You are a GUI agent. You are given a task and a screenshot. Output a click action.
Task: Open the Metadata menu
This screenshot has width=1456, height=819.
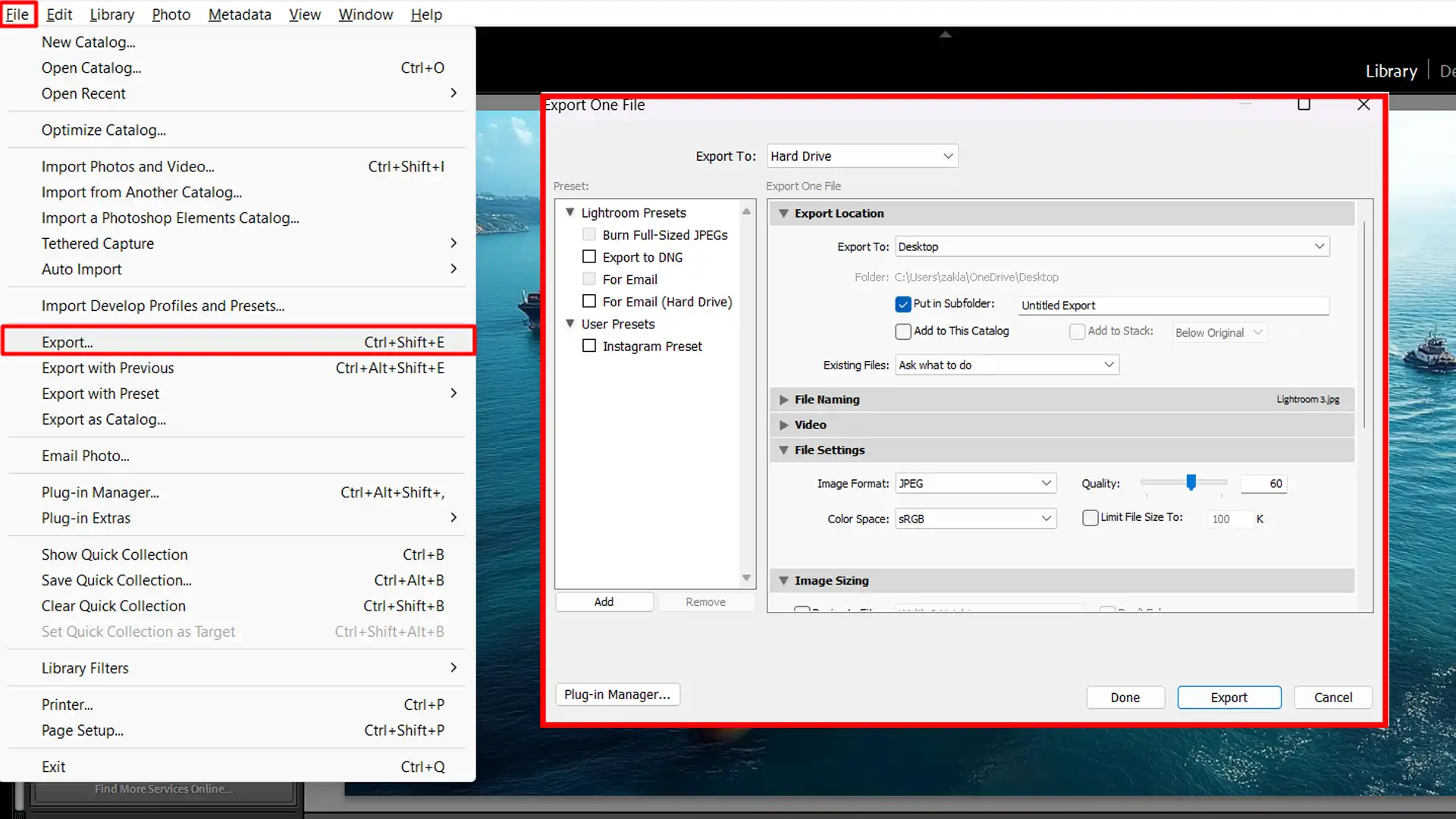point(240,14)
